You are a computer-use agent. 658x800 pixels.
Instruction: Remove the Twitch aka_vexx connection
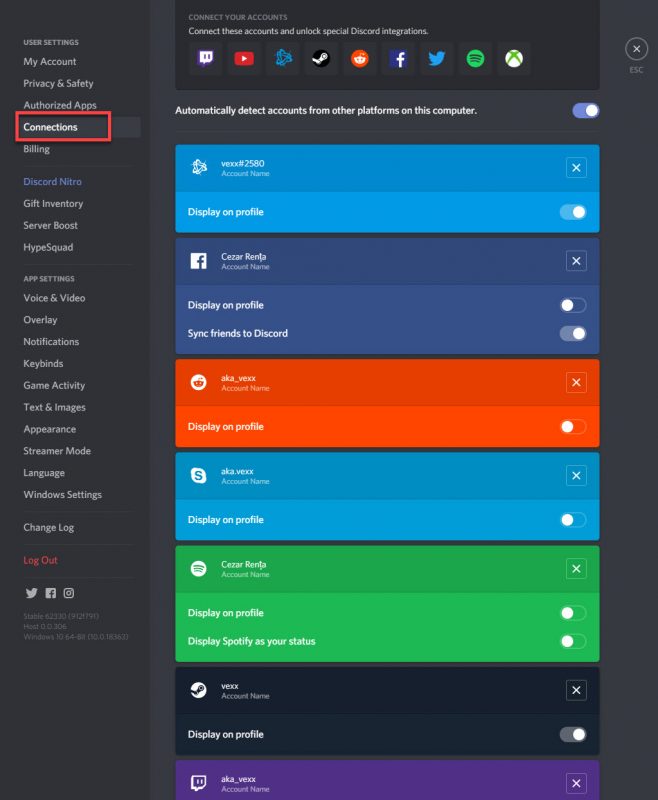coord(576,783)
